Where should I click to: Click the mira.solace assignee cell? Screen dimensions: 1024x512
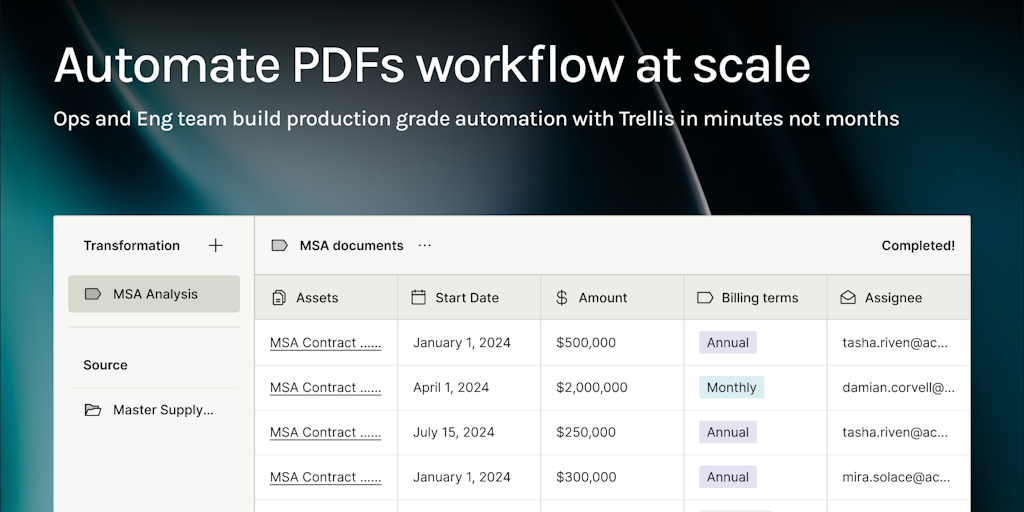pyautogui.click(x=895, y=478)
